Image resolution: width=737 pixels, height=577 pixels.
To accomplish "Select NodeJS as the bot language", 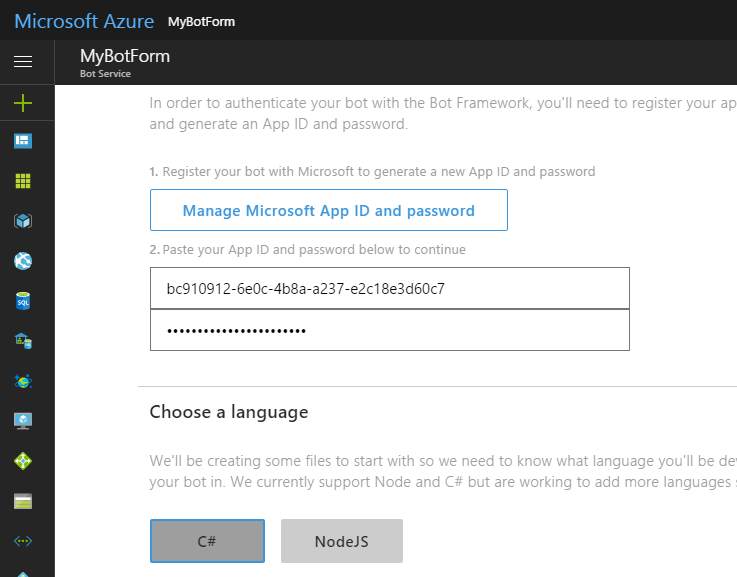I will pos(342,541).
